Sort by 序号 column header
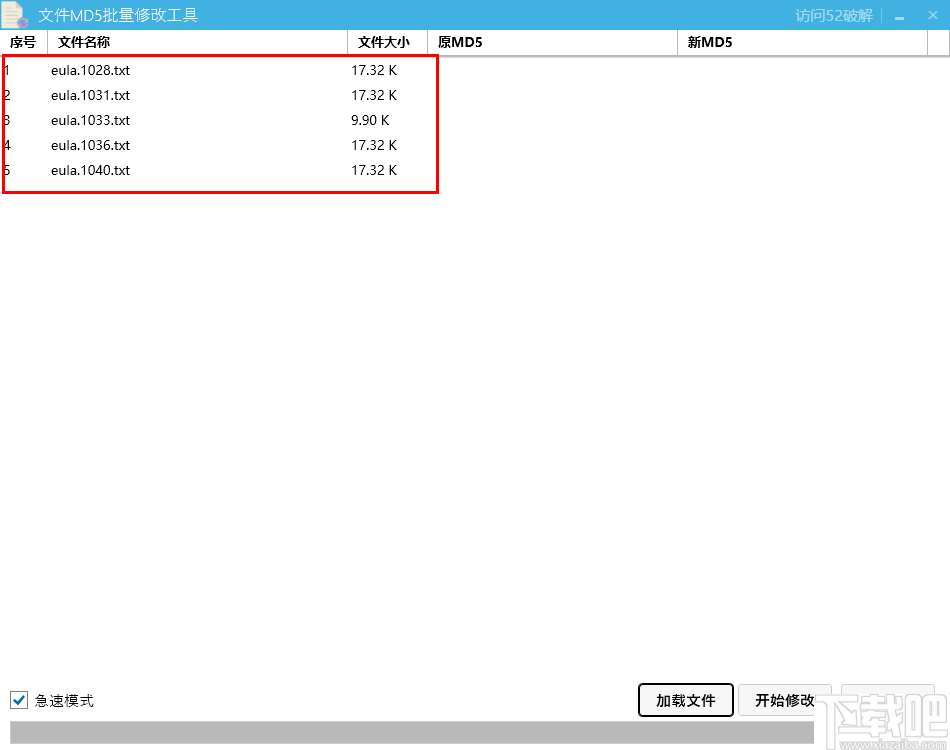Screen dimensions: 950x750 (x=24, y=42)
